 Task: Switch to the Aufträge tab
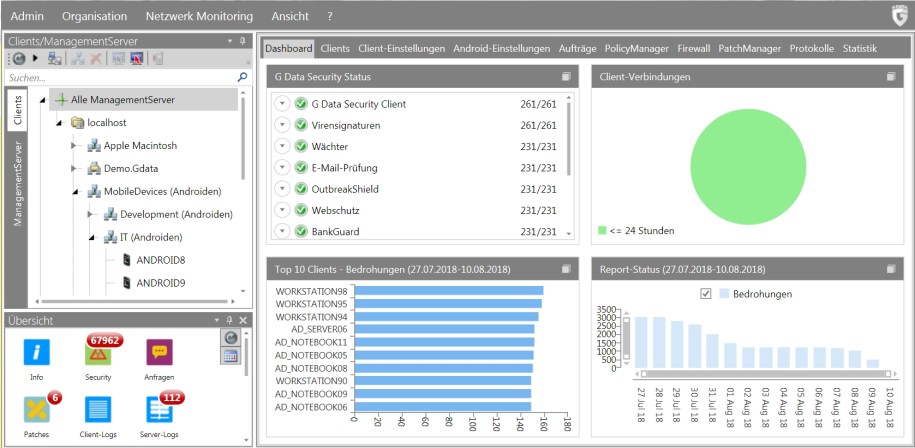pos(577,48)
